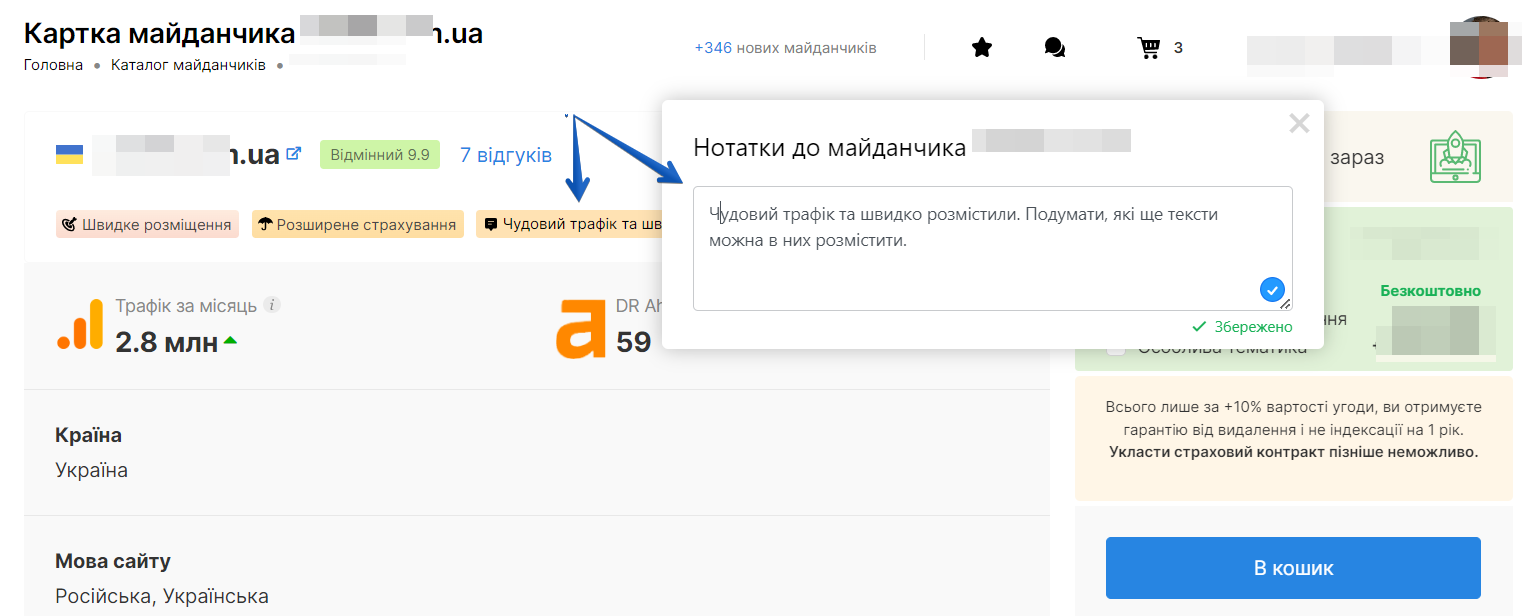Image resolution: width=1539 pixels, height=616 pixels.
Task: Open favorites via the star icon
Action: (981, 47)
